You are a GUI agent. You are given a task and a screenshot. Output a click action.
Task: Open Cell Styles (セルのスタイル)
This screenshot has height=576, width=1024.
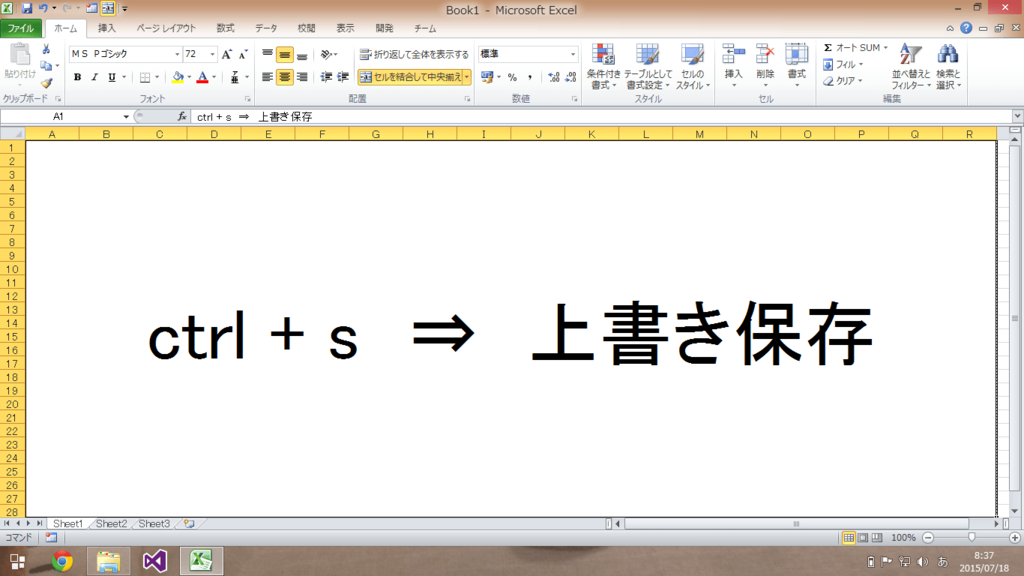tap(692, 66)
